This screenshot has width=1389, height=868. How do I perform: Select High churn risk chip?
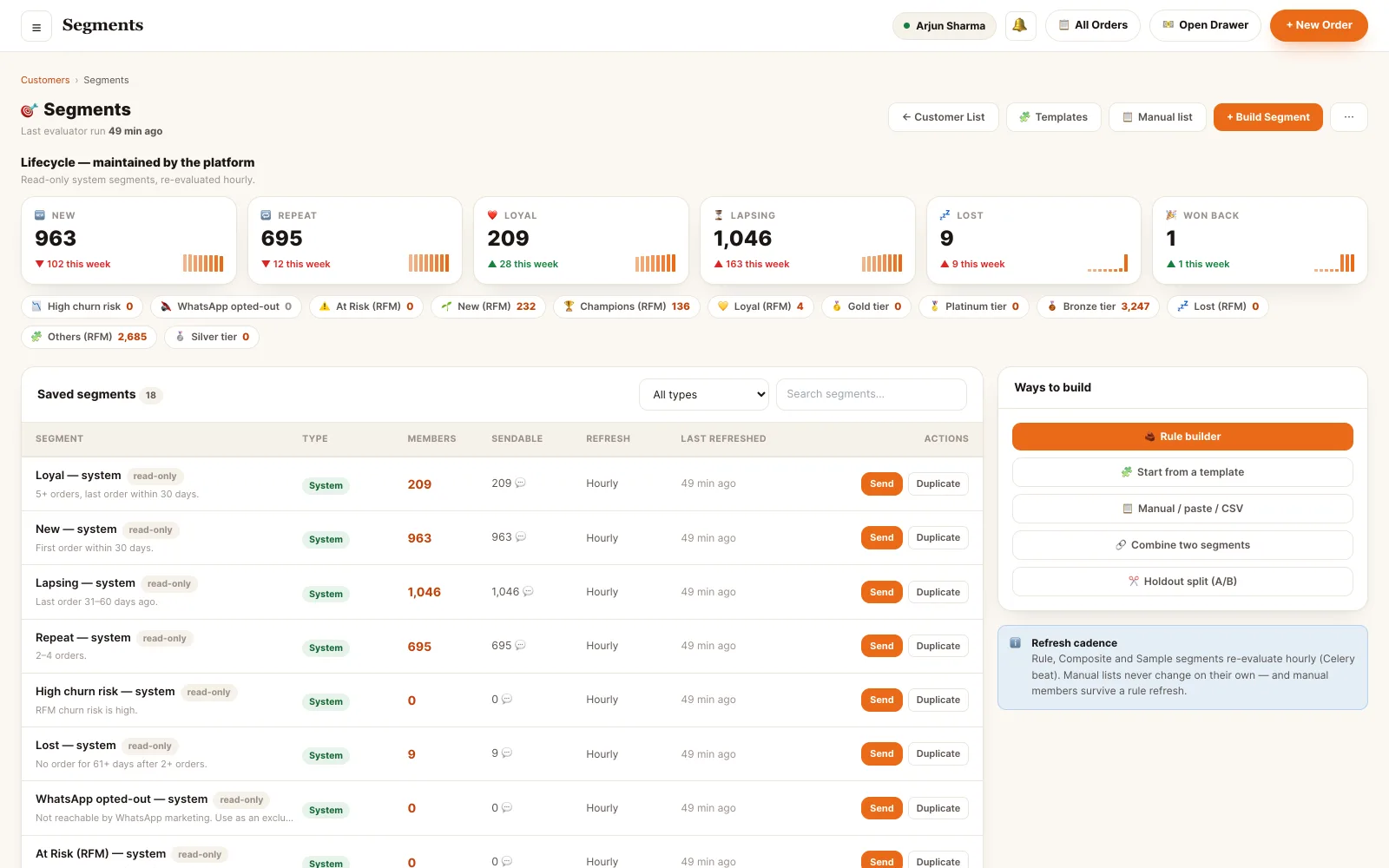pyautogui.click(x=82, y=306)
